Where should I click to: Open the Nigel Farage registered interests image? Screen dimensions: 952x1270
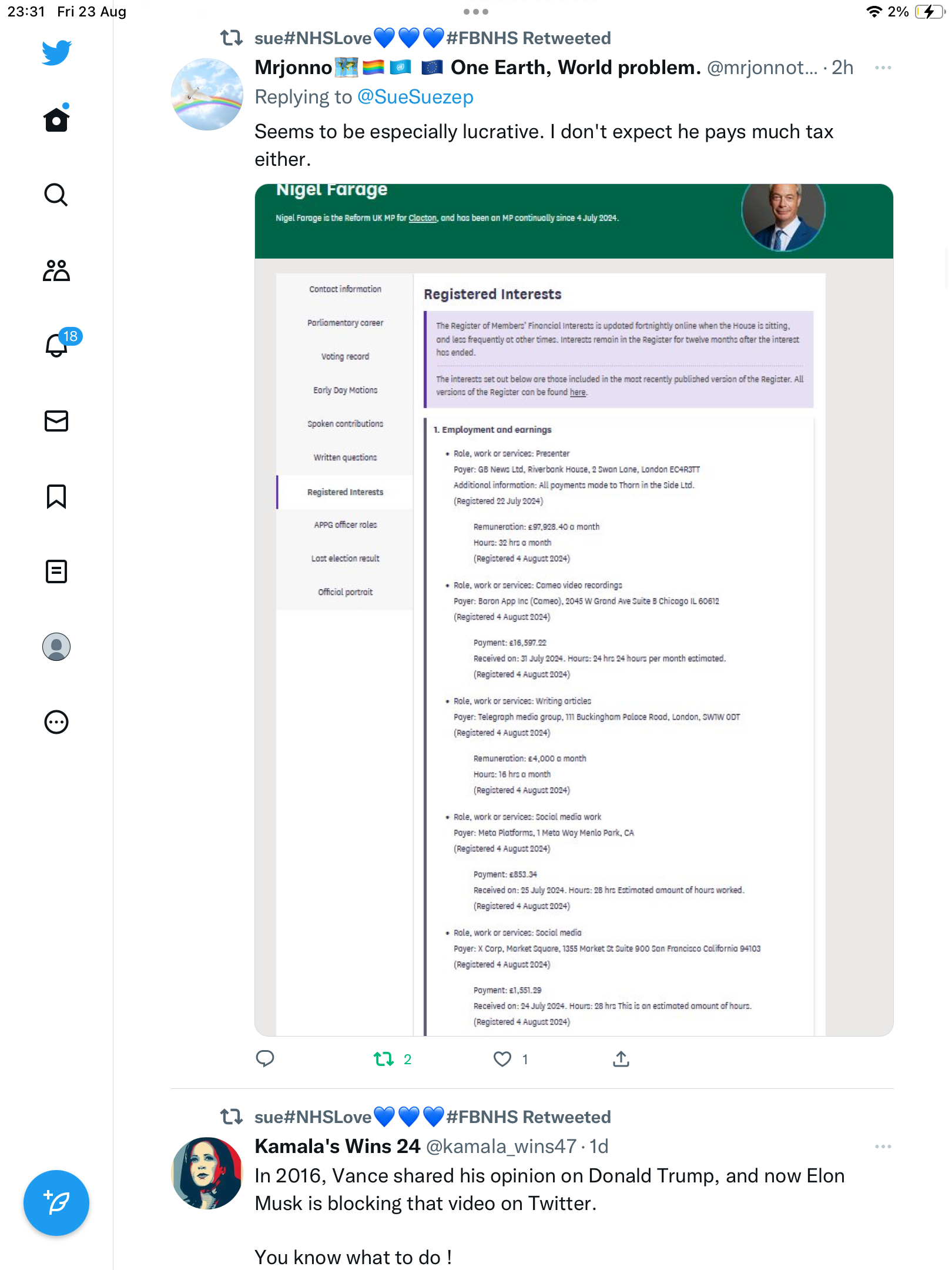tap(574, 610)
